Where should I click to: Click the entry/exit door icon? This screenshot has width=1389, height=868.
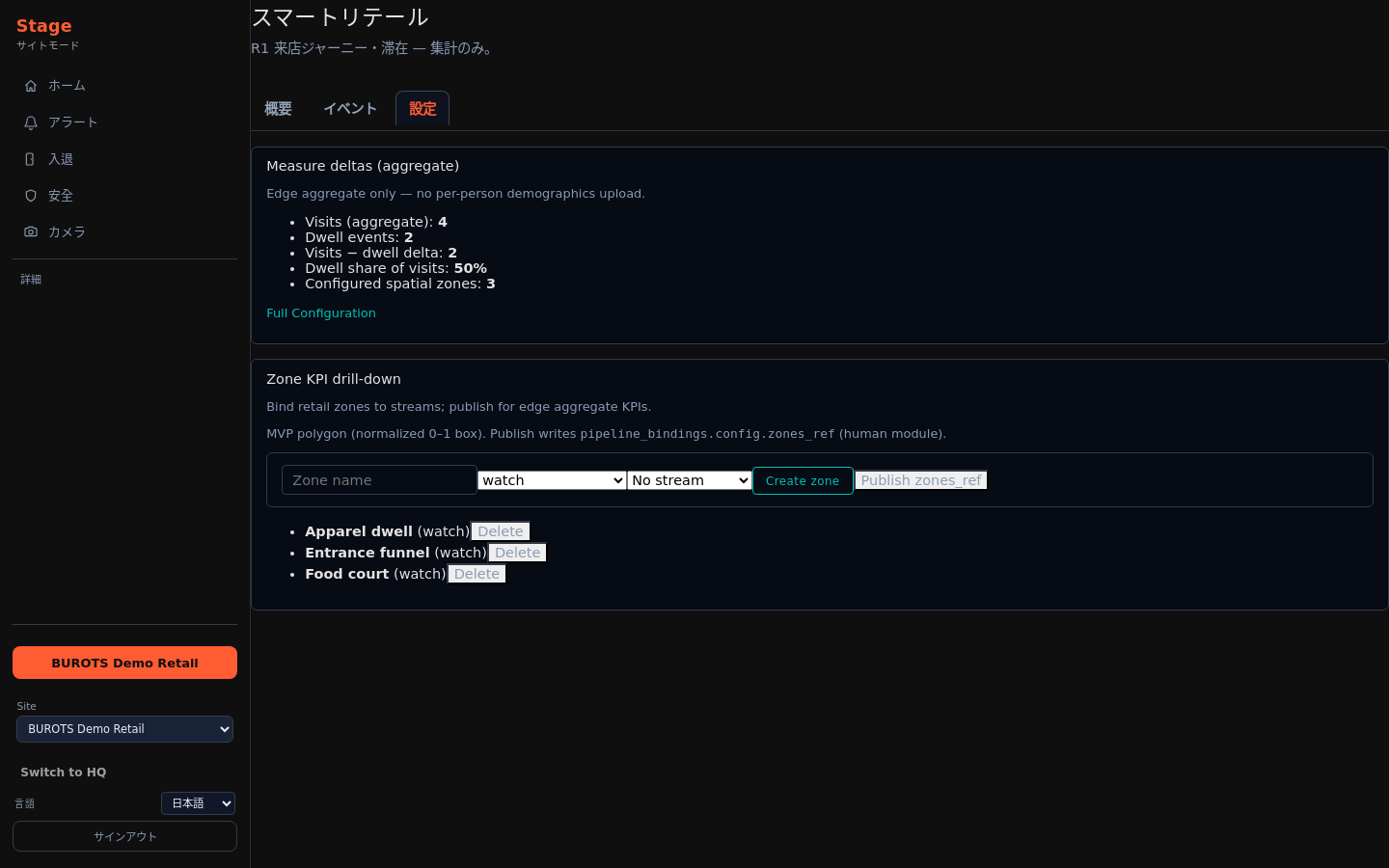(31, 159)
